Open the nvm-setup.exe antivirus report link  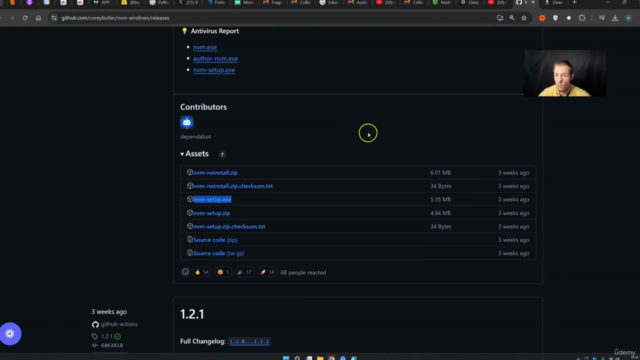(x=214, y=70)
